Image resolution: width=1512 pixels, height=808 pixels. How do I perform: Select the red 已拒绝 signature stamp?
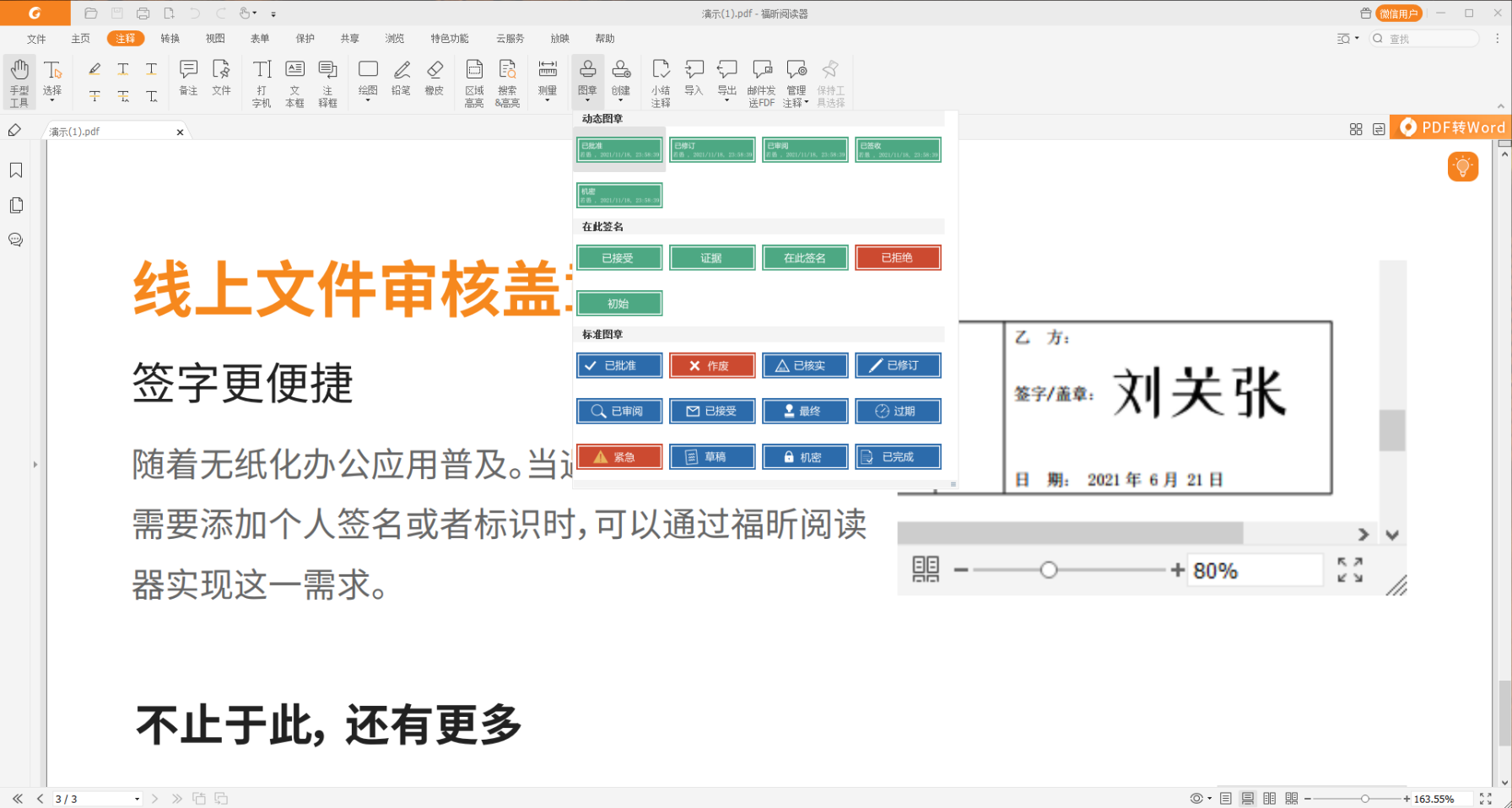click(x=898, y=257)
